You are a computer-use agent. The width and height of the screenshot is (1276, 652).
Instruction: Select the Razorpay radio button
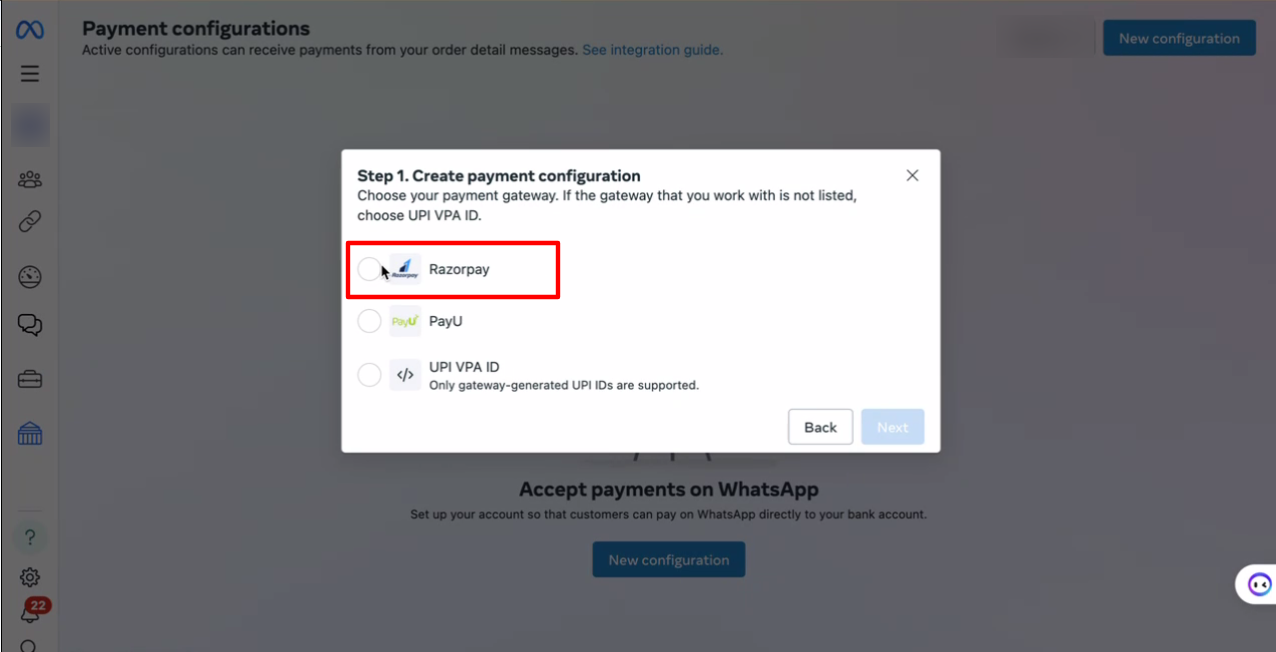point(369,269)
